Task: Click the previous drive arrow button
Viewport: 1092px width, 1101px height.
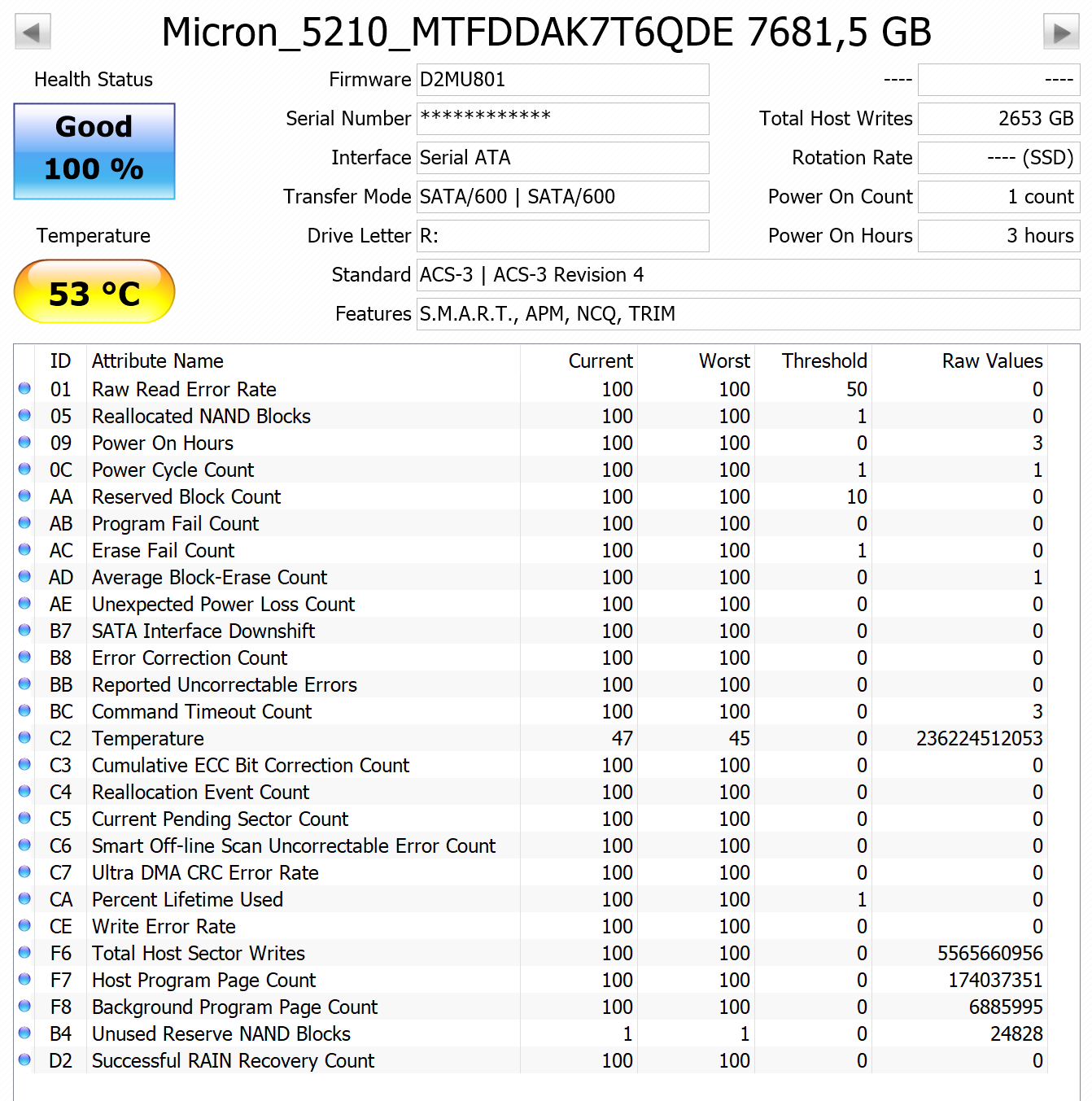Action: point(31,31)
